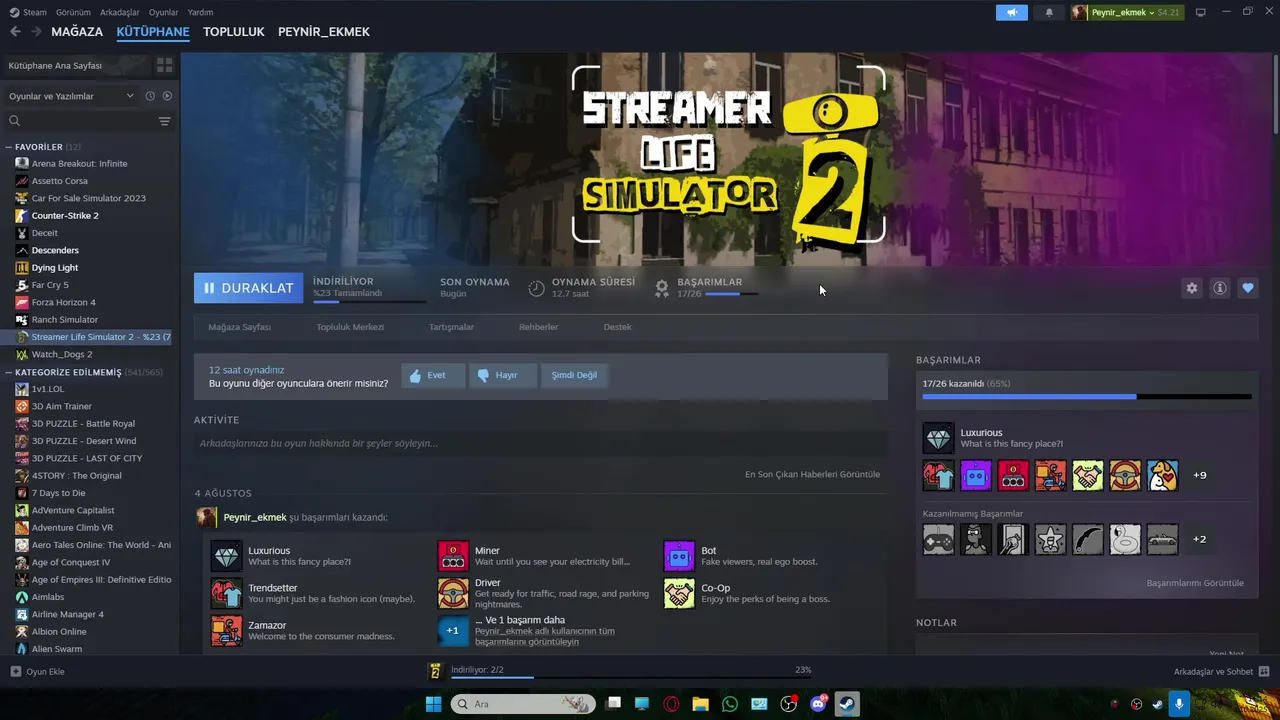Open File Explorer from the taskbar
This screenshot has width=1280, height=720.
click(x=700, y=704)
